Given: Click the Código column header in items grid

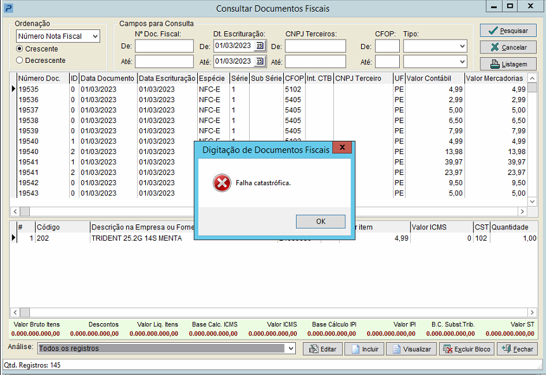Looking at the screenshot, I should pos(62,227).
